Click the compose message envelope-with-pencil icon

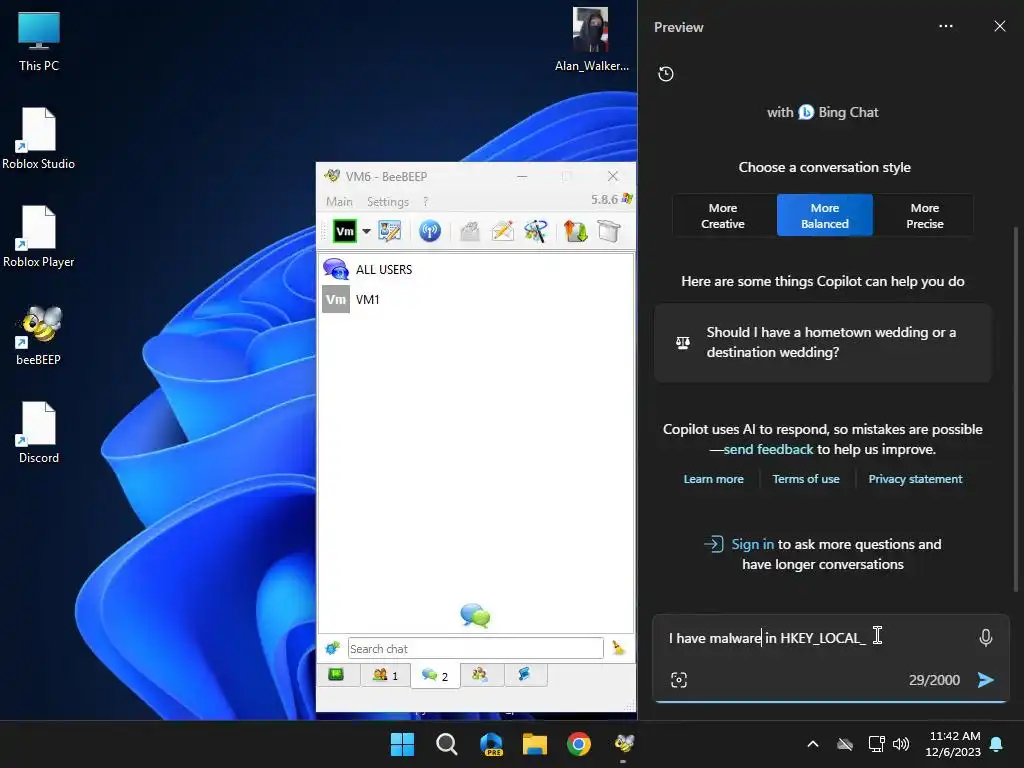click(502, 231)
